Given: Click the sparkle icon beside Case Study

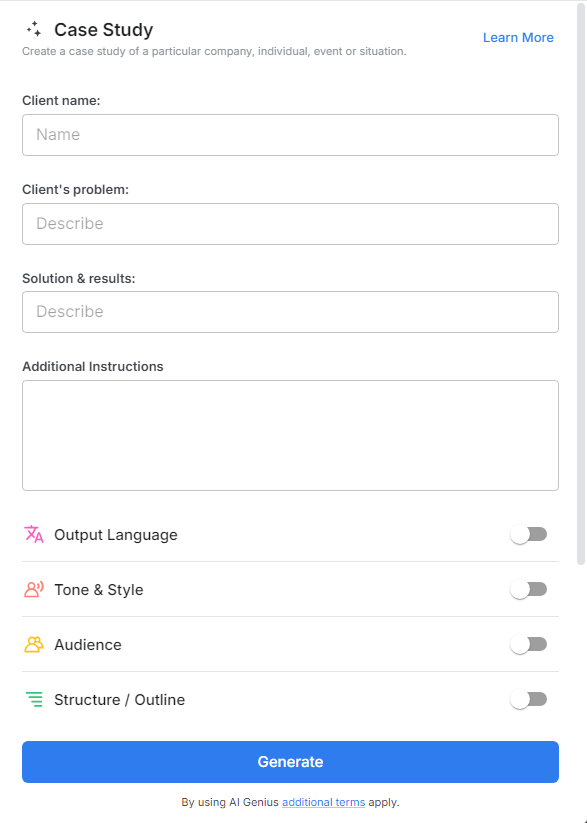Looking at the screenshot, I should [x=33, y=30].
